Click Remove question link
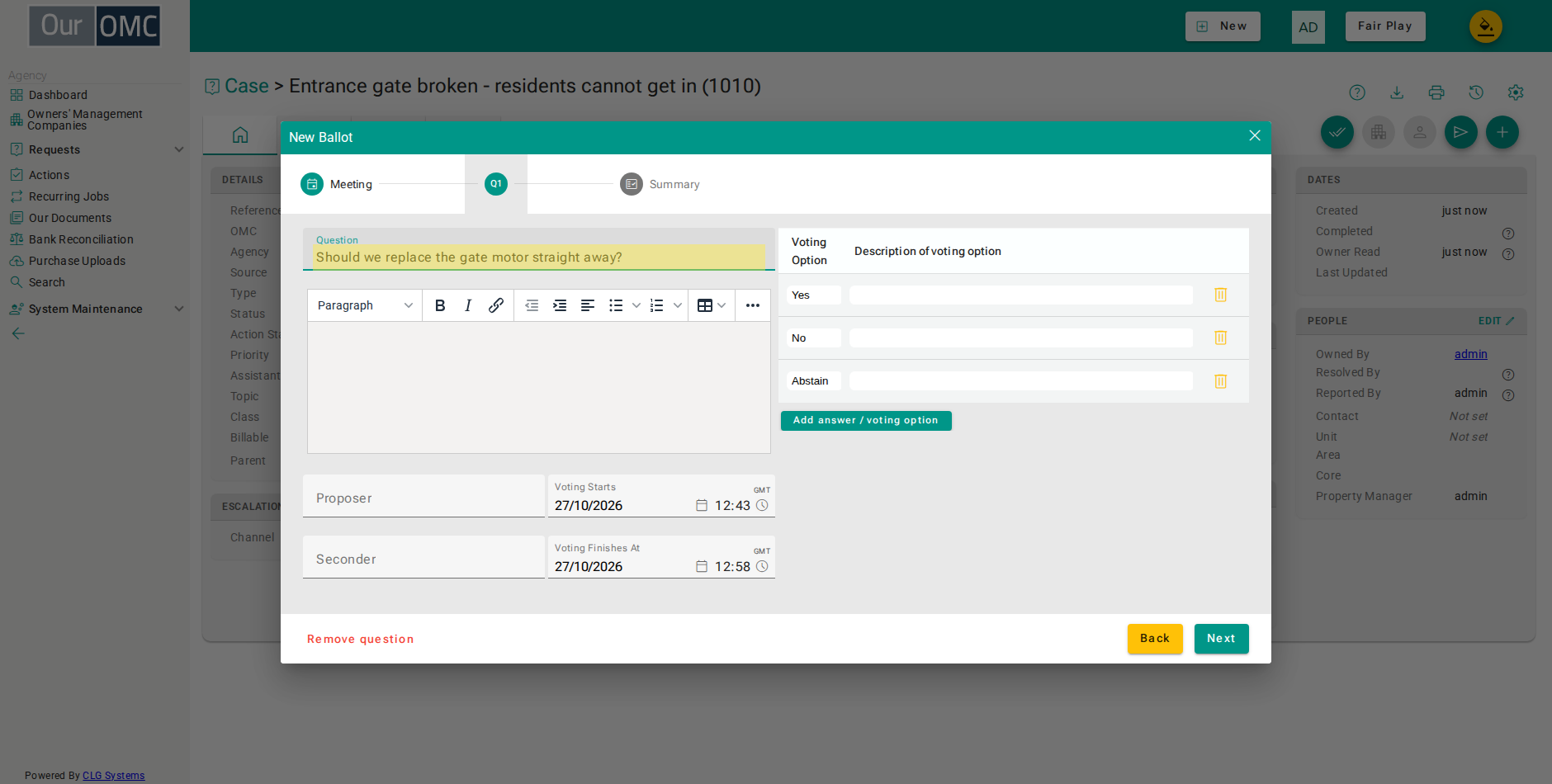 361,640
